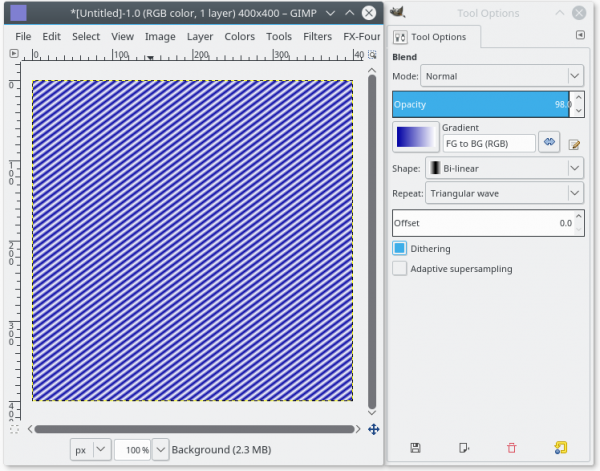Configure Tool Options tab menu
Image resolution: width=600 pixels, height=471 pixels.
[580, 35]
